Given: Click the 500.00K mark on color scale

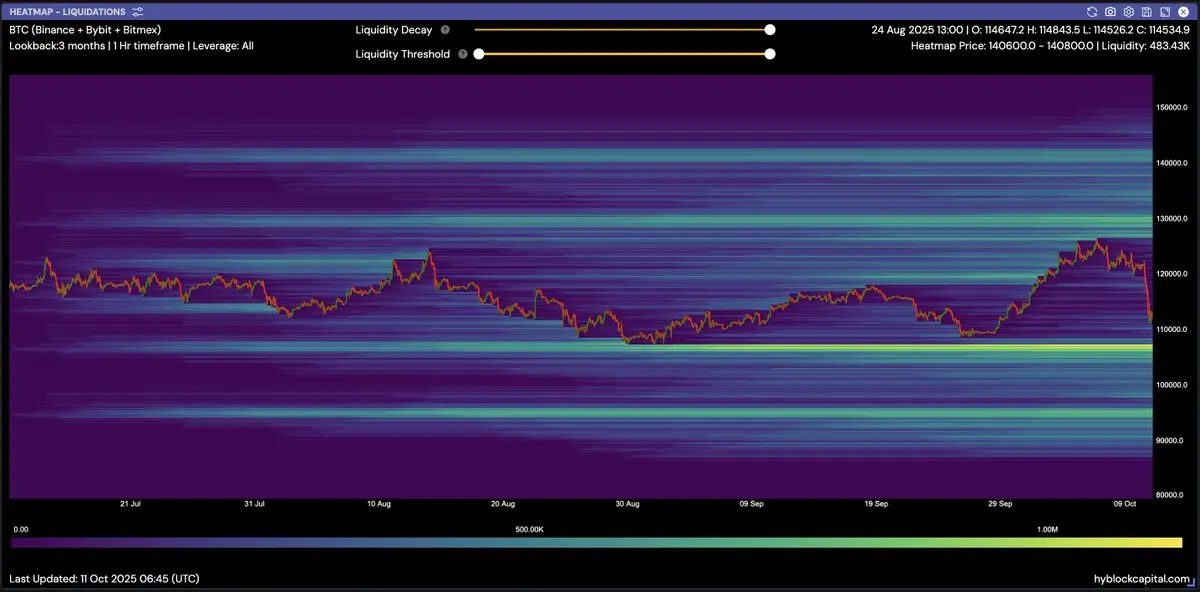Looking at the screenshot, I should [530, 529].
